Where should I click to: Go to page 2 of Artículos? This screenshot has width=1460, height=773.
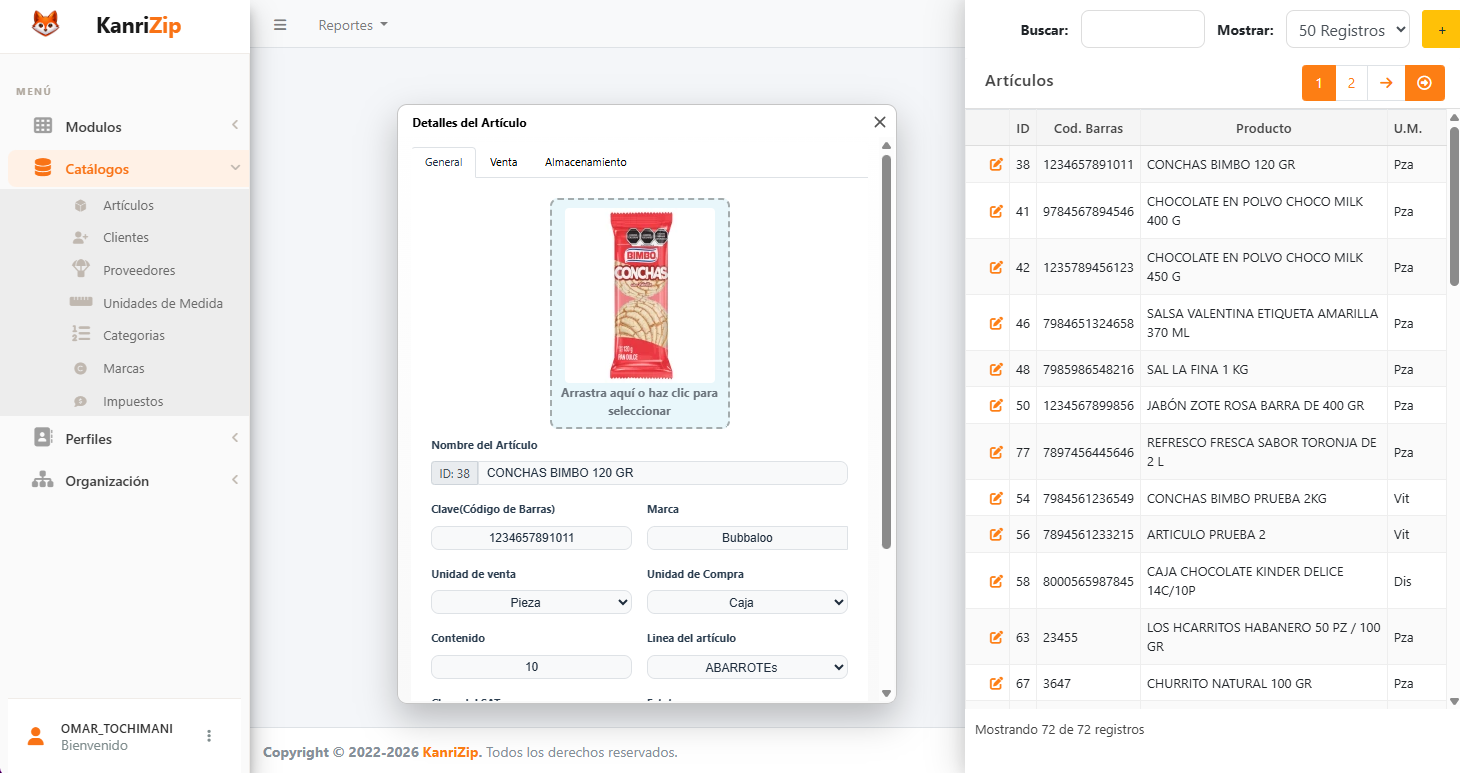point(1352,83)
